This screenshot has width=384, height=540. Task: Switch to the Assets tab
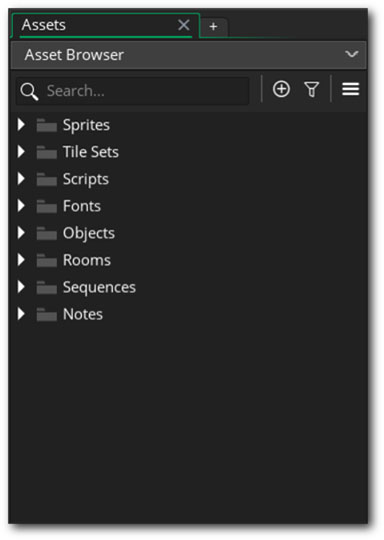(x=44, y=25)
